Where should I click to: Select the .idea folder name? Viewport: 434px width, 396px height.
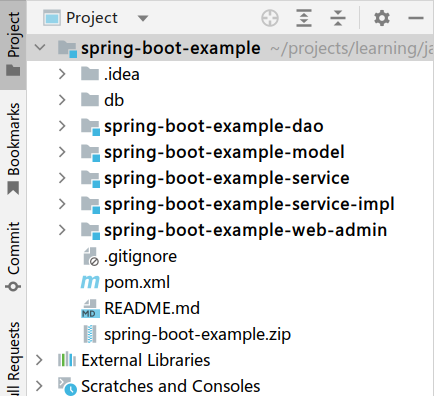(x=122, y=74)
